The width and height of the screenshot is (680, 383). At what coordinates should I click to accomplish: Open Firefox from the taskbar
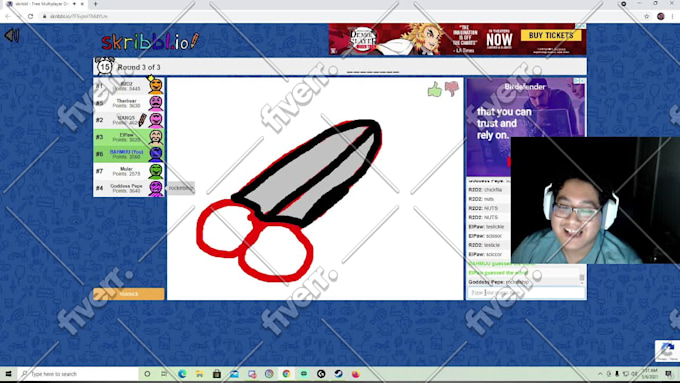point(356,373)
